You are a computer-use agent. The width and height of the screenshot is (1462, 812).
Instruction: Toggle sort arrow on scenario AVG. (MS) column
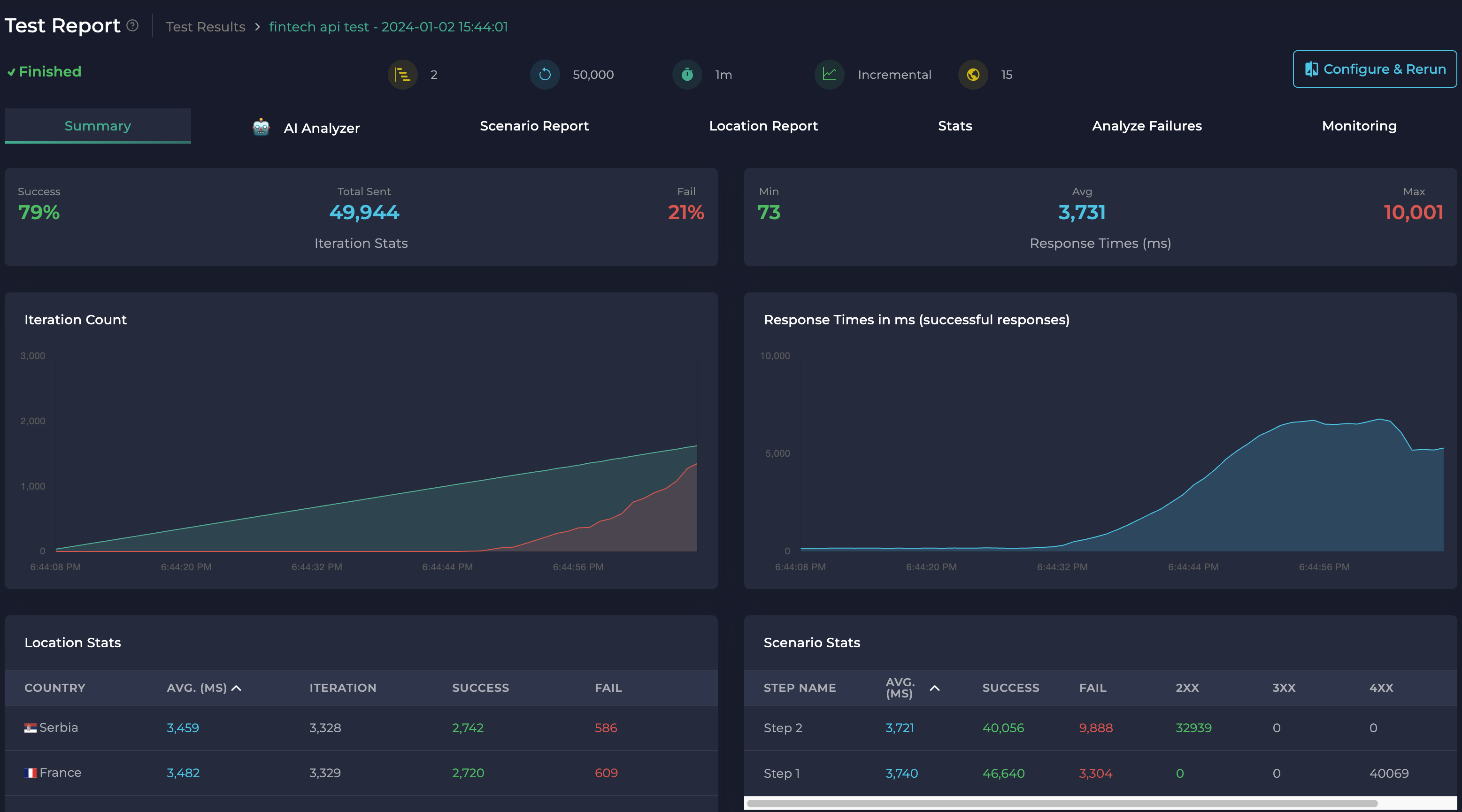pyautogui.click(x=935, y=688)
